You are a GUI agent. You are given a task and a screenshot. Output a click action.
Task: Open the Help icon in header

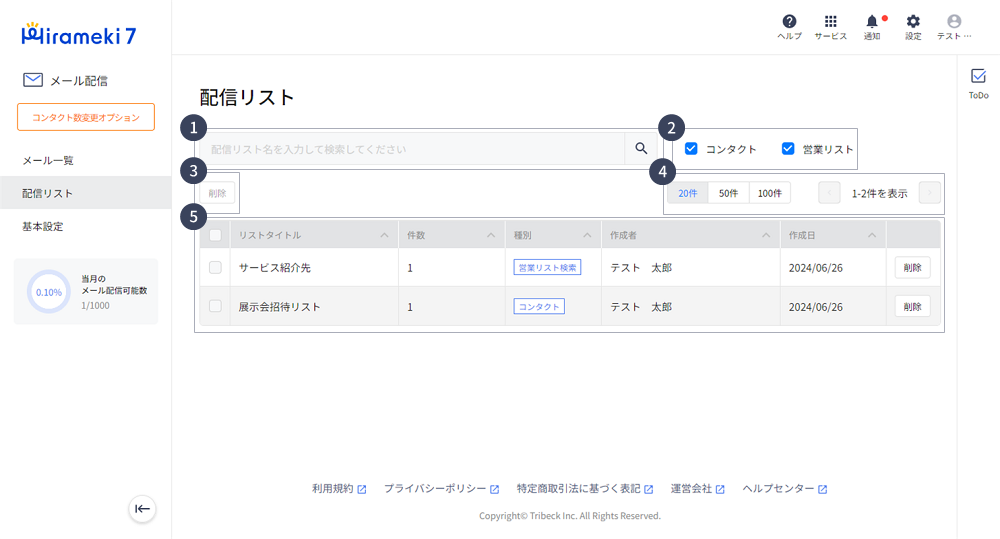coord(789,22)
